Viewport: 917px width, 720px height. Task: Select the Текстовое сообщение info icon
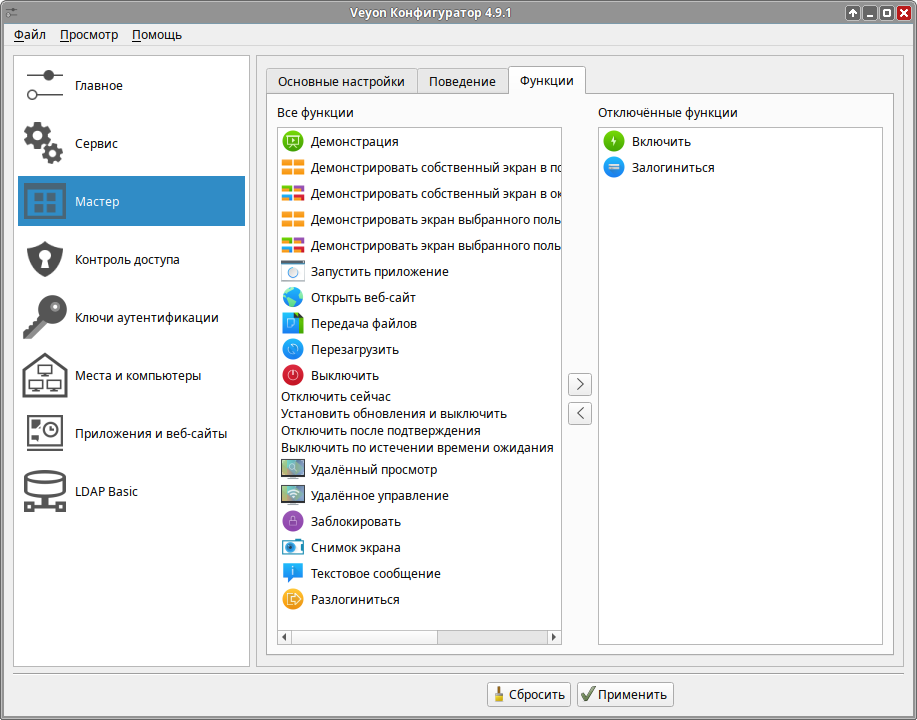coord(293,573)
